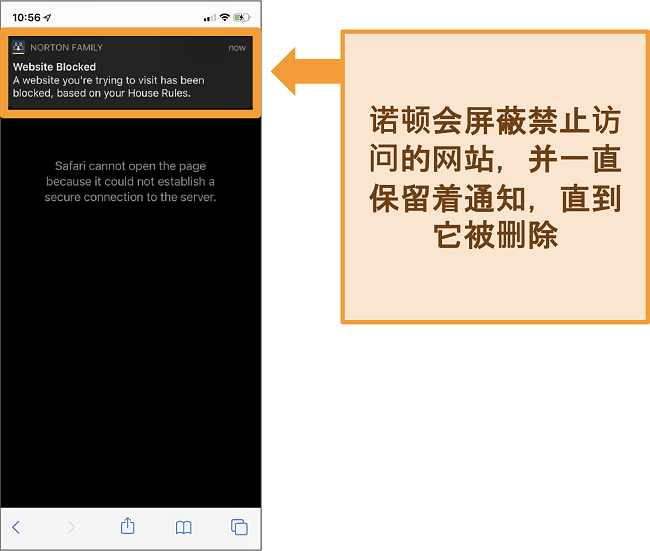Screen dimensions: 650x551
Task: Tap the cellular signal bars icon
Action: (210, 18)
